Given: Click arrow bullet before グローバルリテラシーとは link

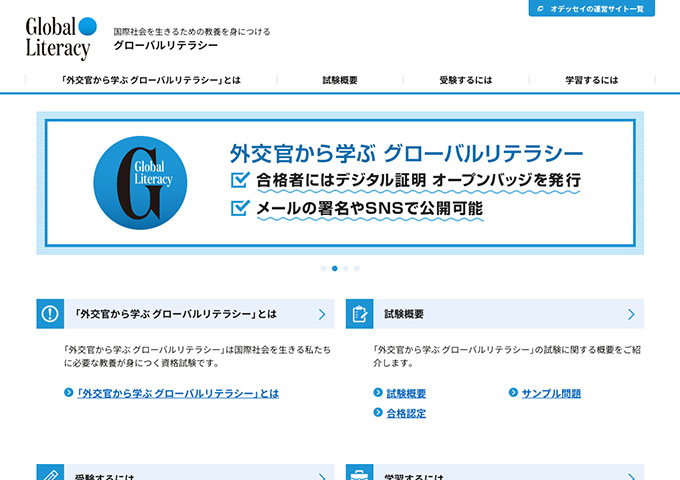Looking at the screenshot, I should (69, 392).
